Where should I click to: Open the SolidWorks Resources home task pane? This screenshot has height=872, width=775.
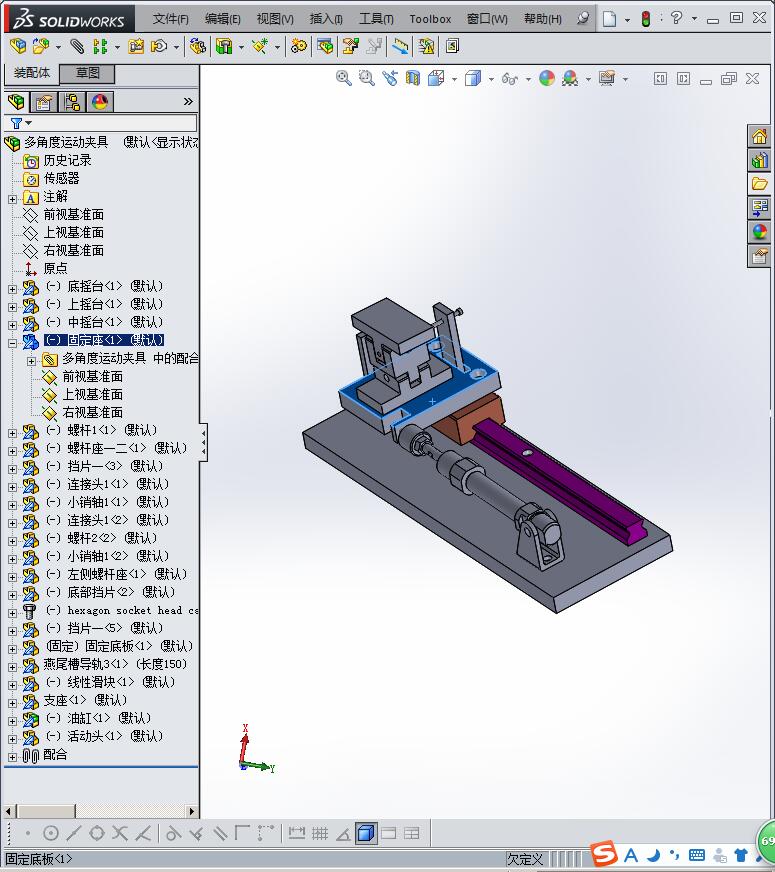(759, 136)
